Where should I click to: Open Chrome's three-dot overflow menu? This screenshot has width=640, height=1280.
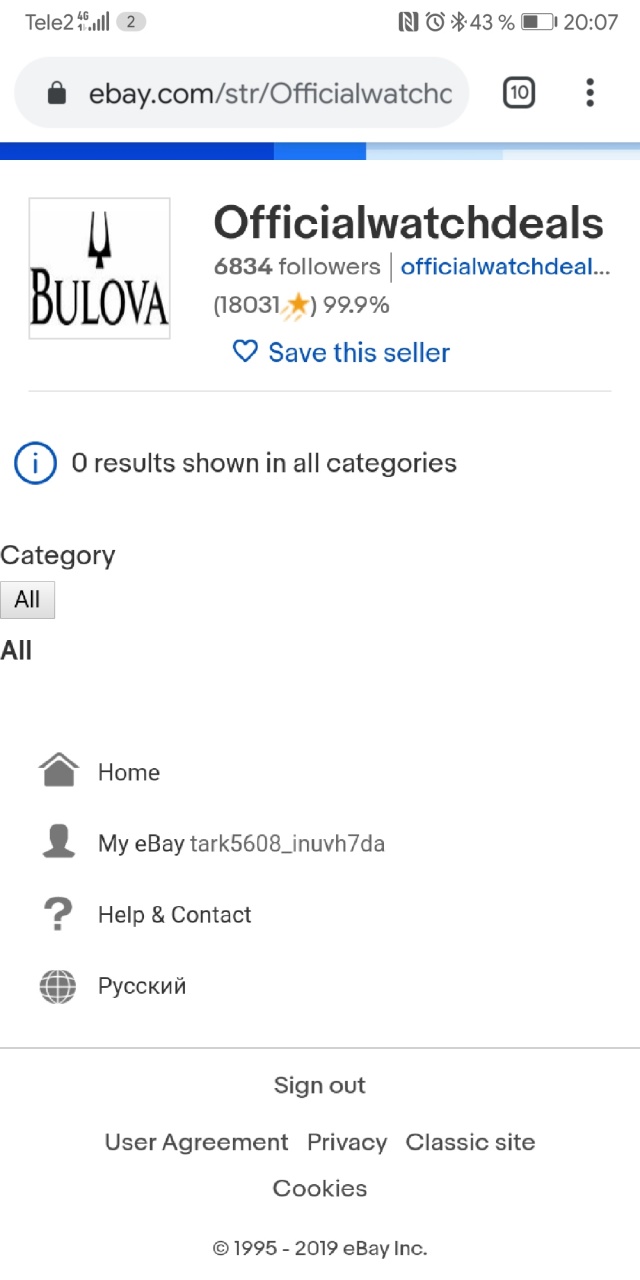click(590, 94)
